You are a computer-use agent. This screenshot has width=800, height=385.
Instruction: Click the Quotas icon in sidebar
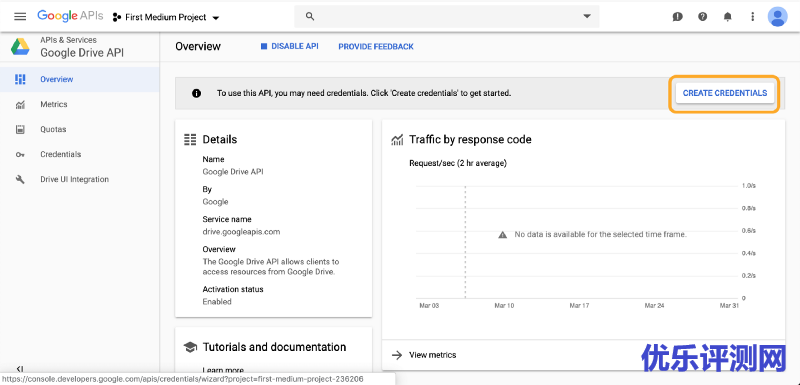pyautogui.click(x=20, y=130)
